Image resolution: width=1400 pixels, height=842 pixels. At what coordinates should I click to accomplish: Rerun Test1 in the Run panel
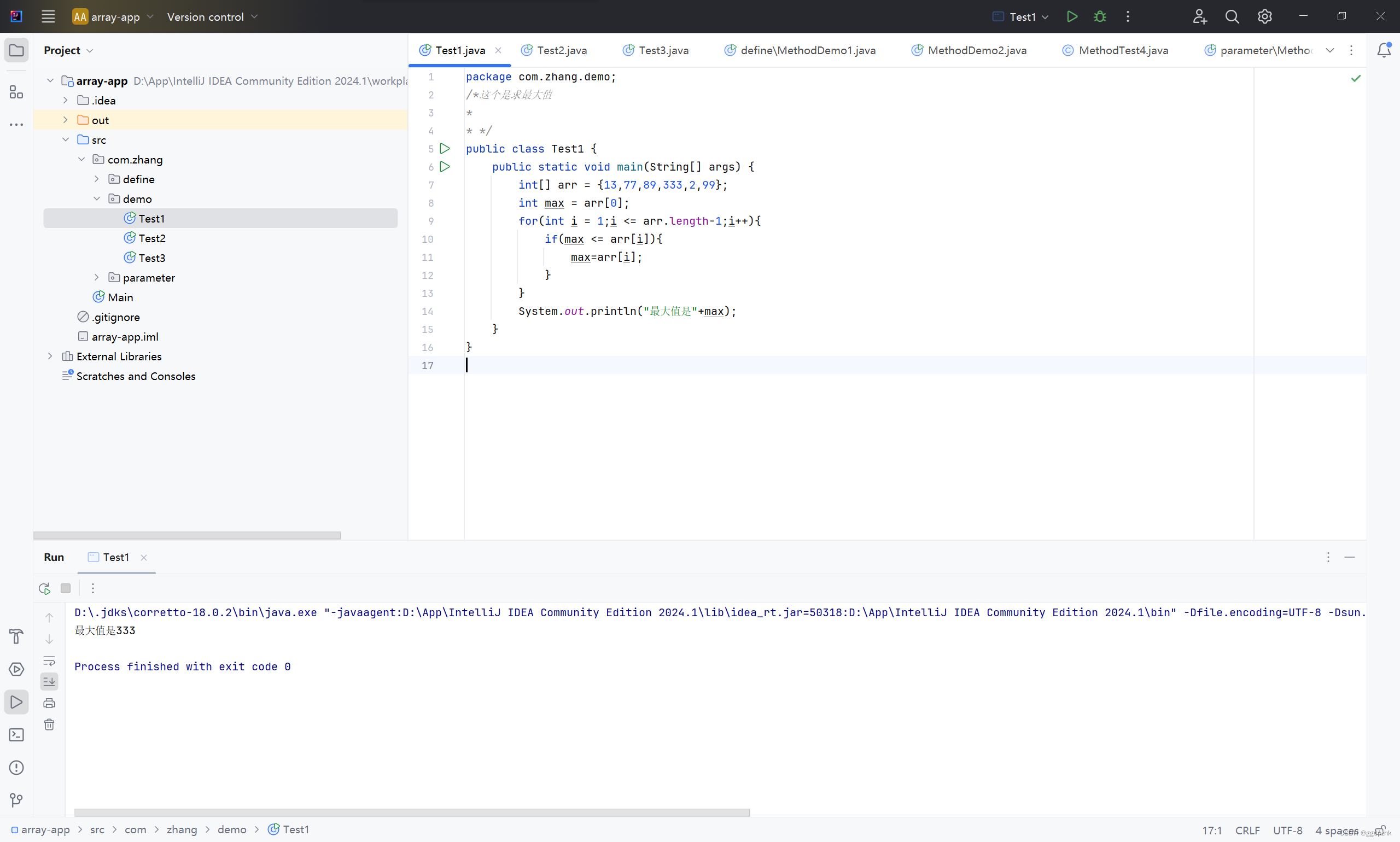tap(44, 588)
